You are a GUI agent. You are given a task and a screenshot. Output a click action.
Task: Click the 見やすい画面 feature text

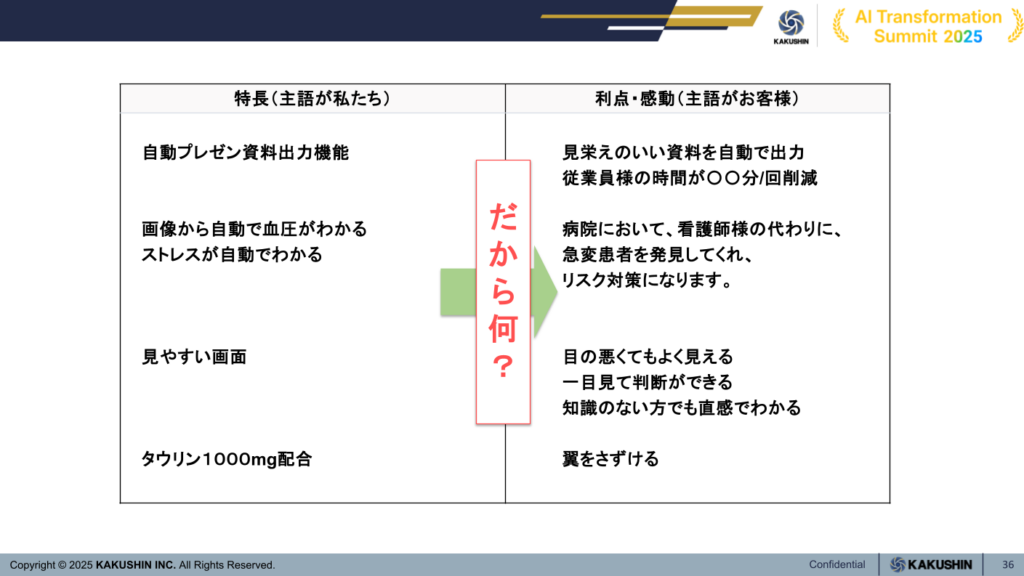click(x=194, y=356)
